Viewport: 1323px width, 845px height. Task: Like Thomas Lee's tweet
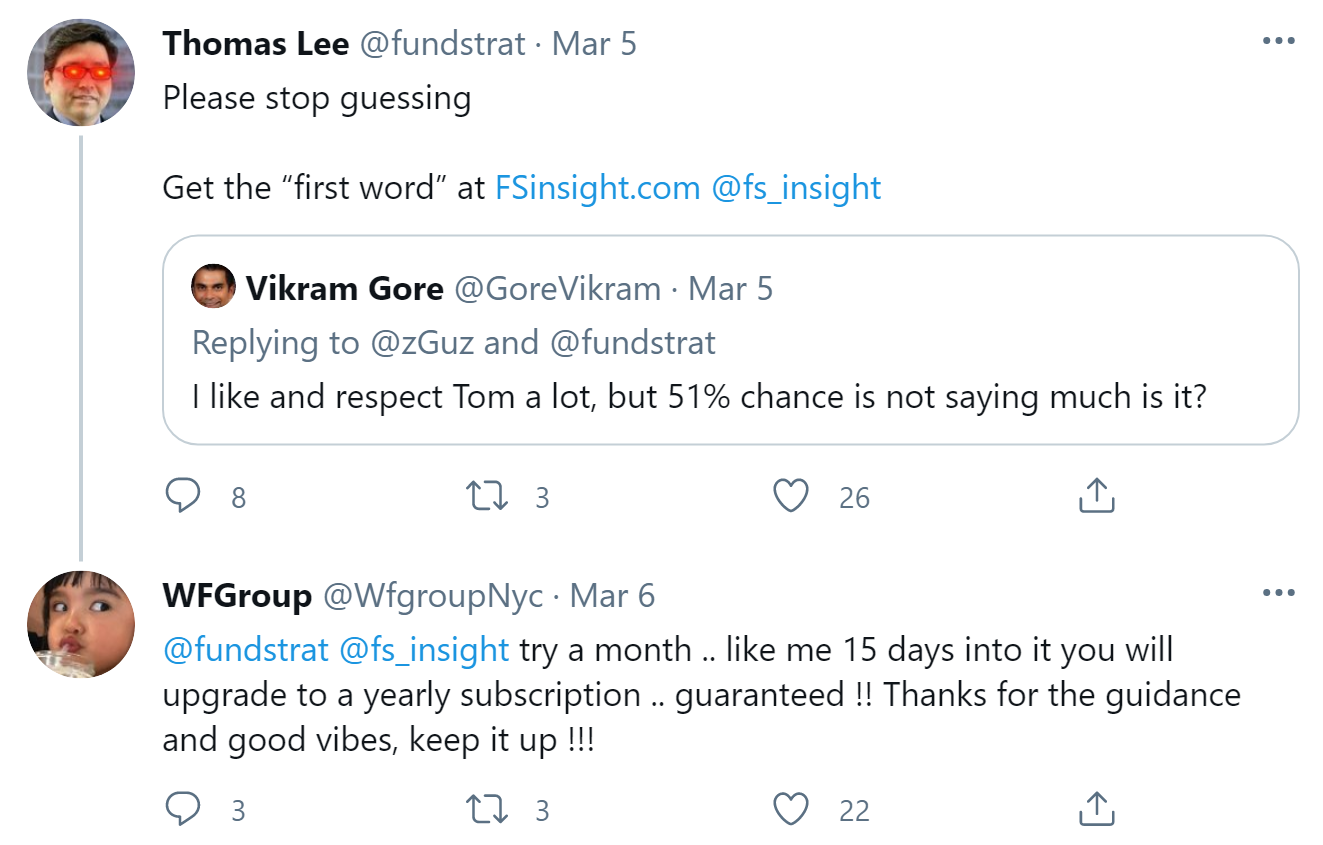791,496
